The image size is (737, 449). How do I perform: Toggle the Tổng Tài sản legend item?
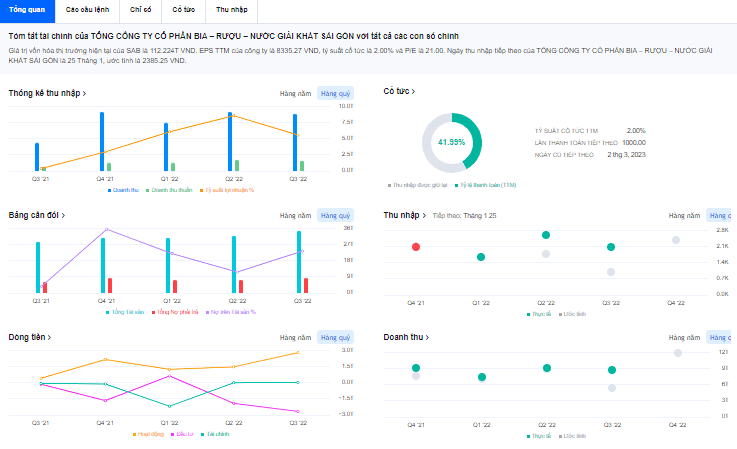(125, 312)
